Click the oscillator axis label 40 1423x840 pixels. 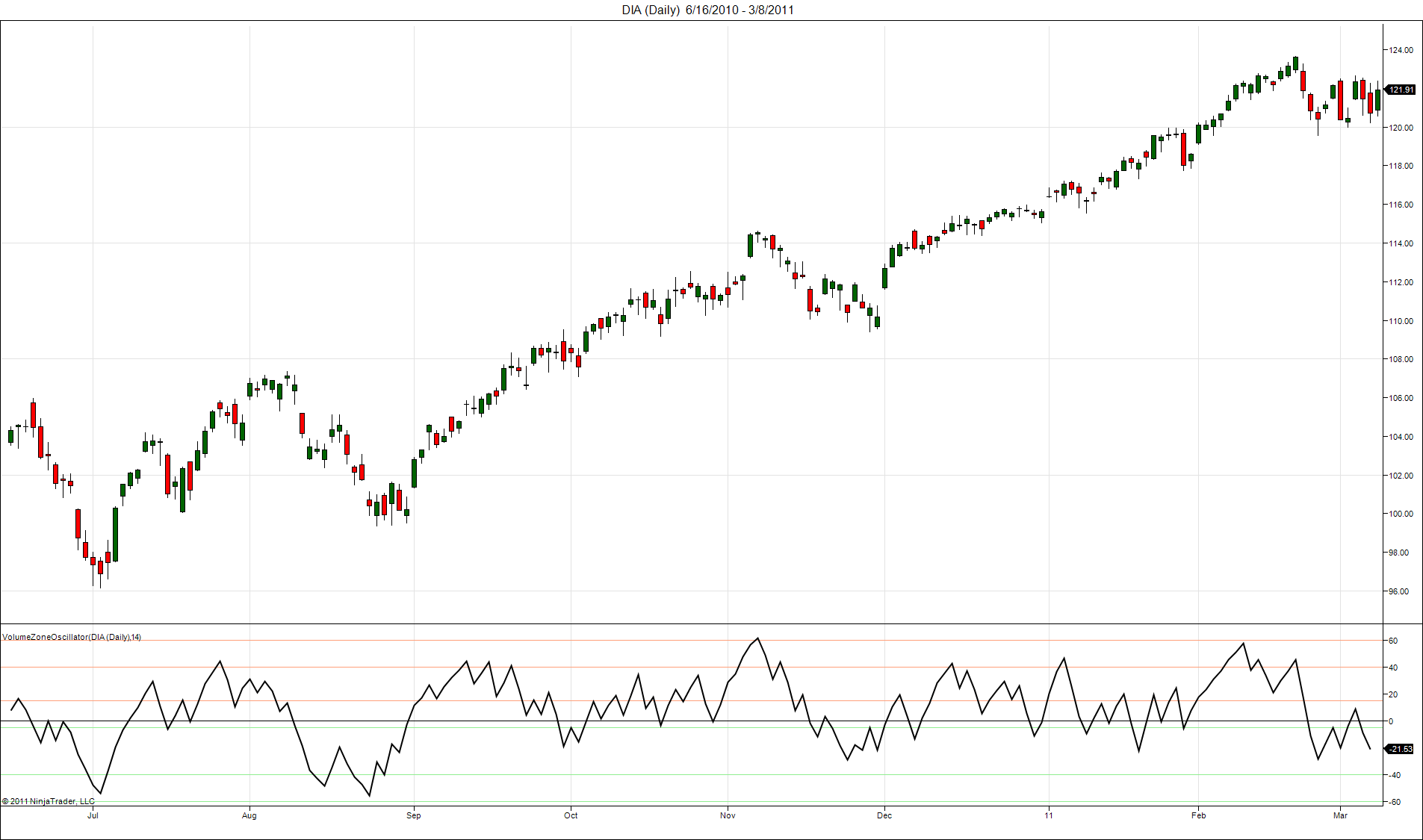1393,668
